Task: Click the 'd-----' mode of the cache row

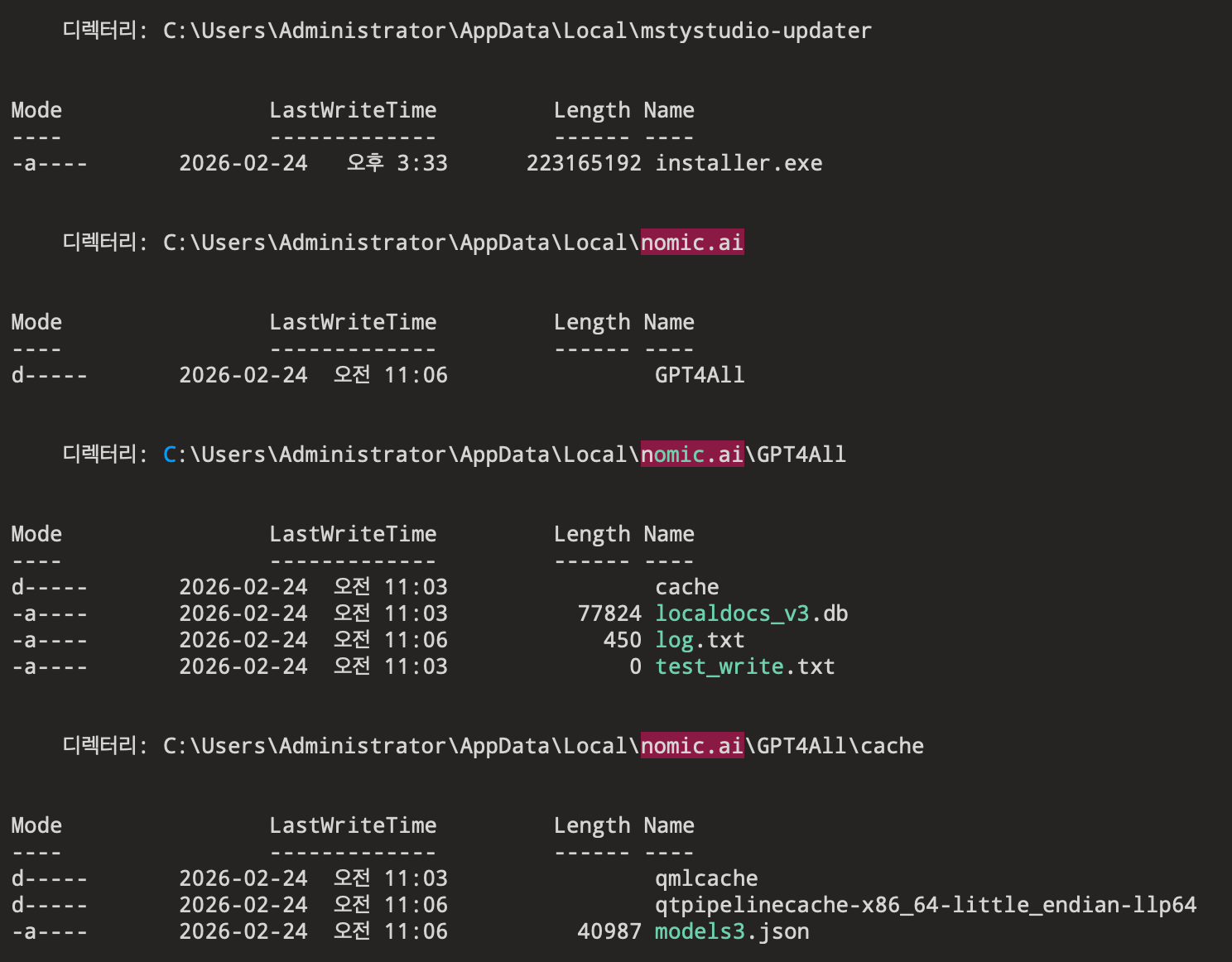Action: 50,587
